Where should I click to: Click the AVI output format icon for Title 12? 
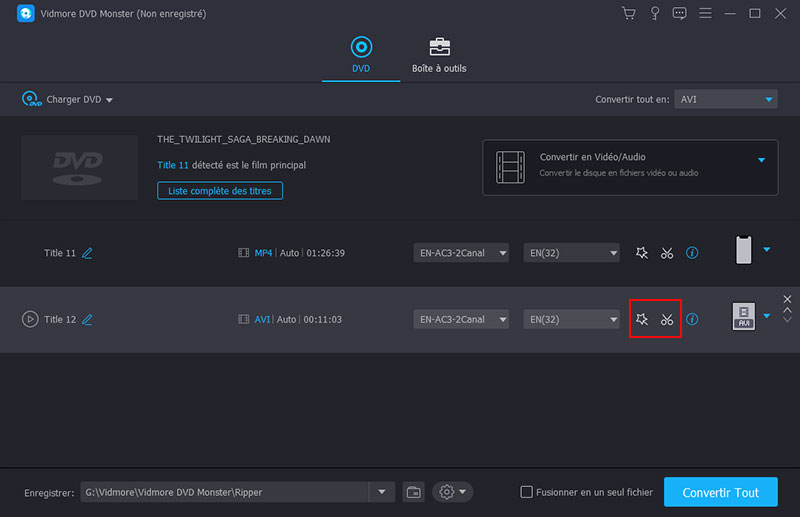pos(743,318)
